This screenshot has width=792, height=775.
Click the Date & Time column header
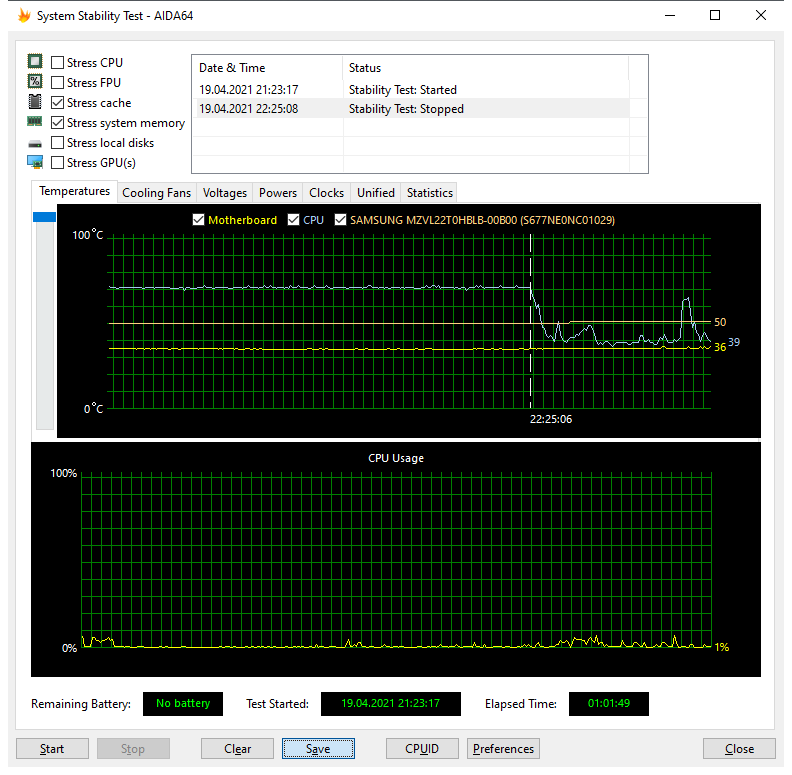point(268,68)
